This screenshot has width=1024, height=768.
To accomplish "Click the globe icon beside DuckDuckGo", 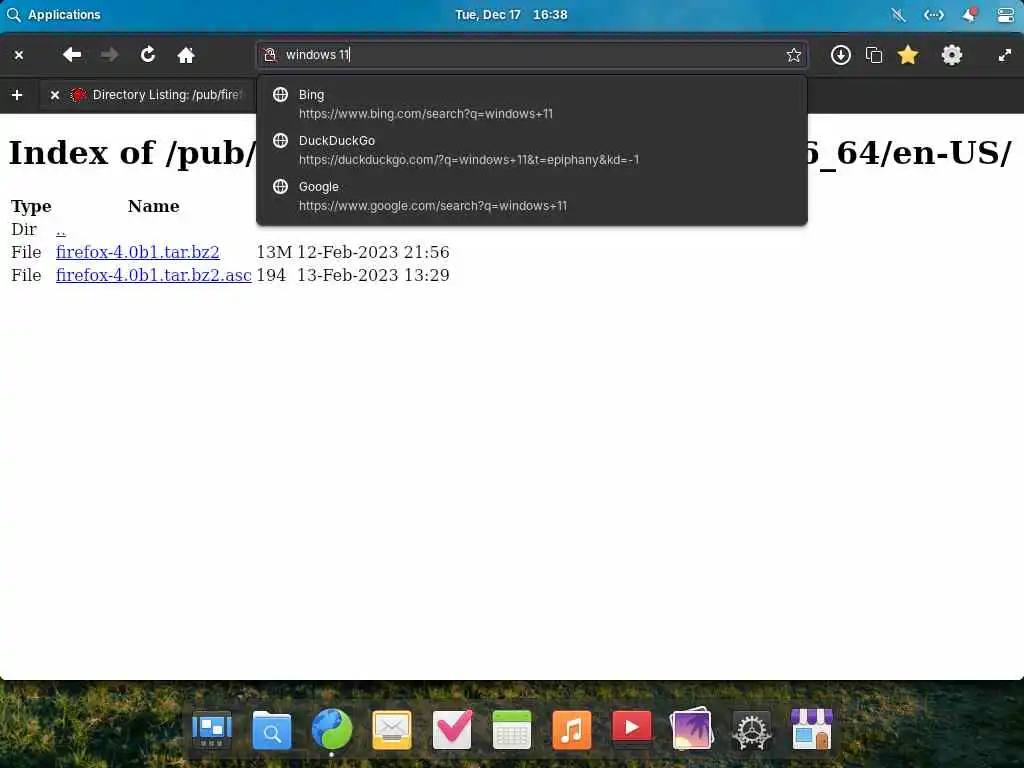I will (280, 140).
